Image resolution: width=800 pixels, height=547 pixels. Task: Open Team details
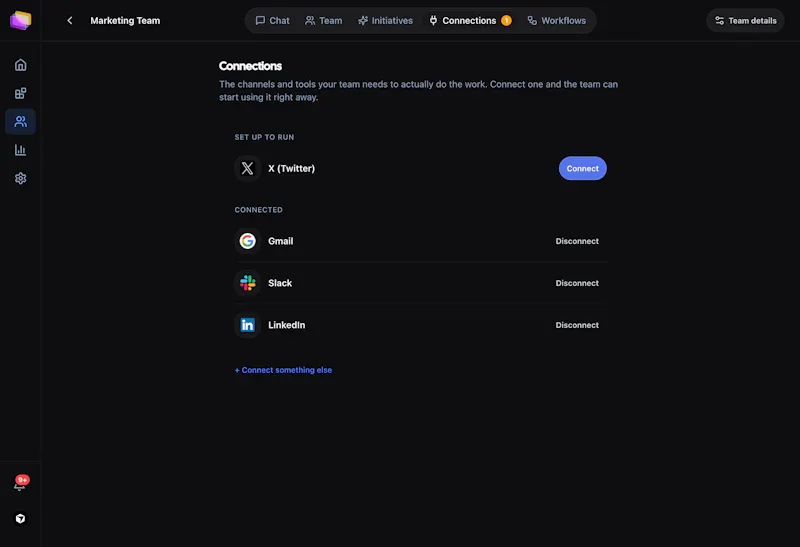click(x=745, y=20)
